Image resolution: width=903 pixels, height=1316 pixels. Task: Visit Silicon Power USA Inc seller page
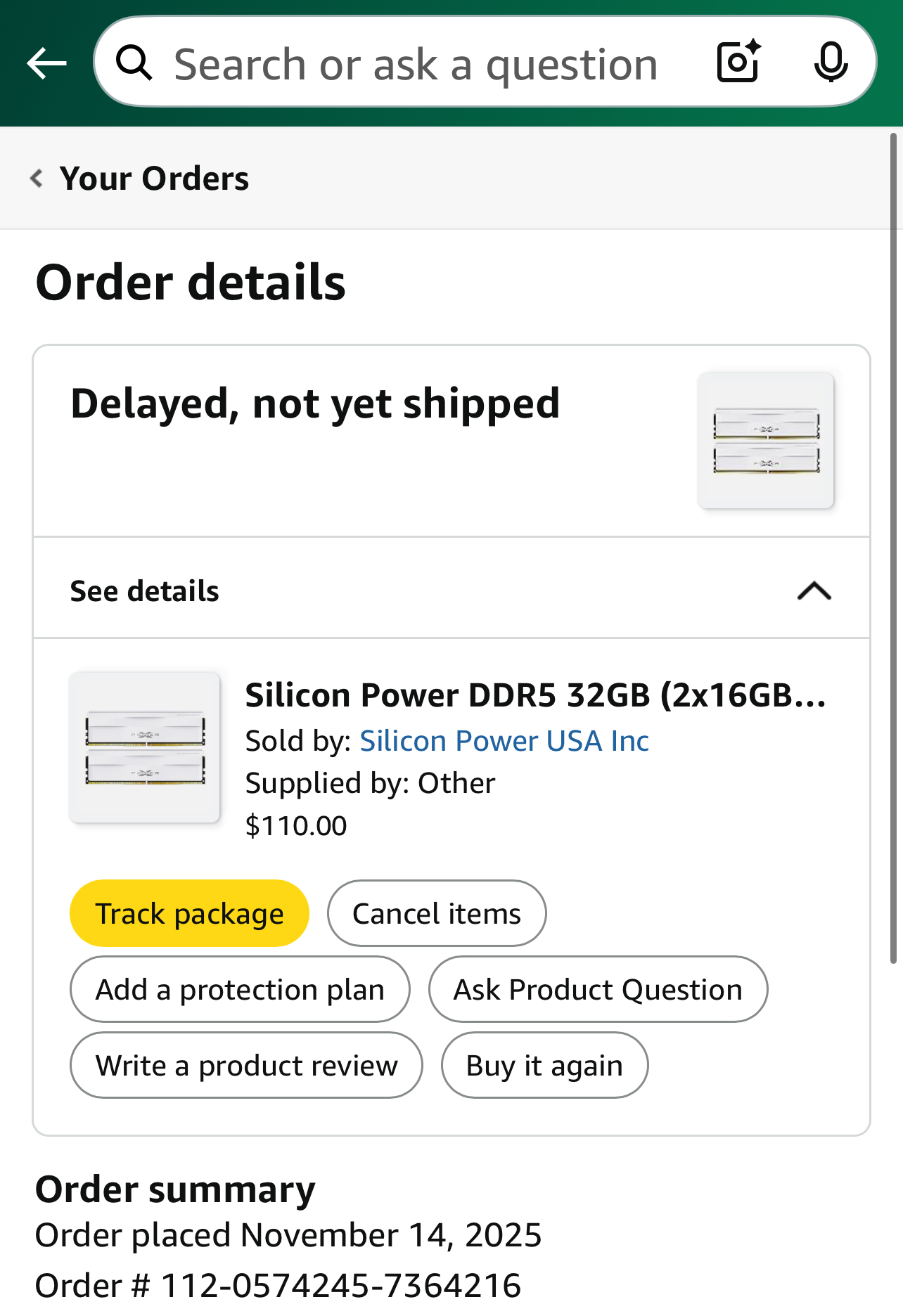(504, 741)
